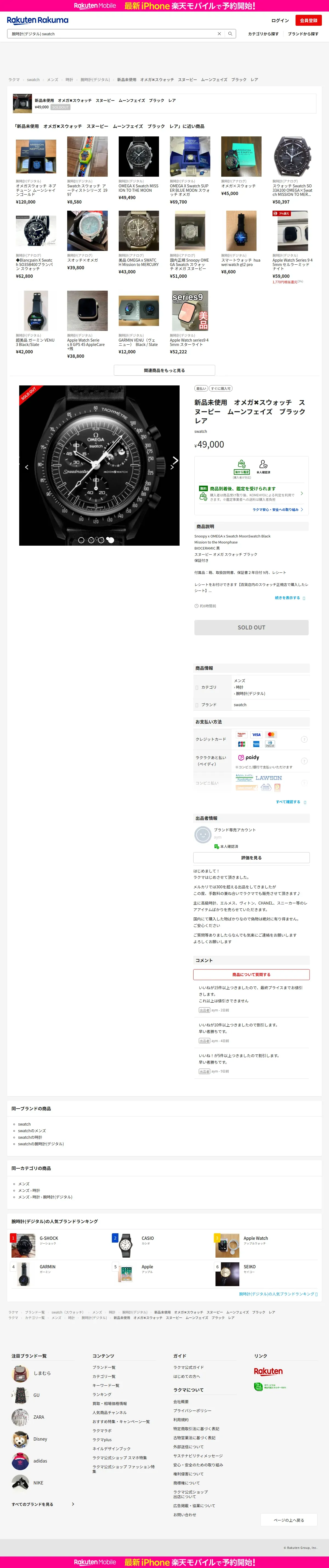Click 腕時計(デジタル) category in 商品情報
Image resolution: width=329 pixels, height=1568 pixels.
click(250, 693)
